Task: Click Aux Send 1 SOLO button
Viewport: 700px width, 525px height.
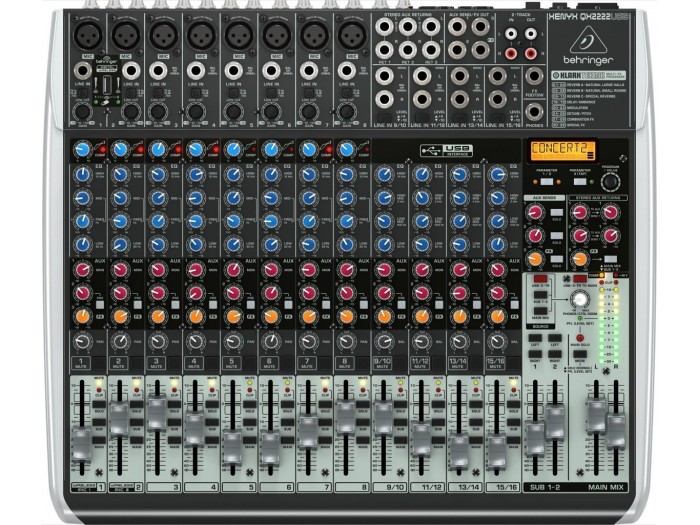Action: pyautogui.click(x=556, y=212)
